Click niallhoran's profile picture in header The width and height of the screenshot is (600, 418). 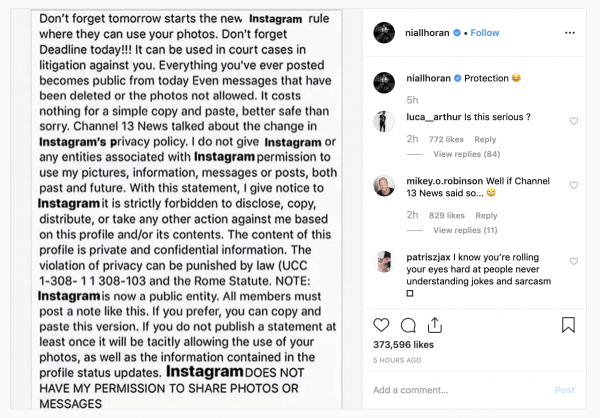(384, 33)
